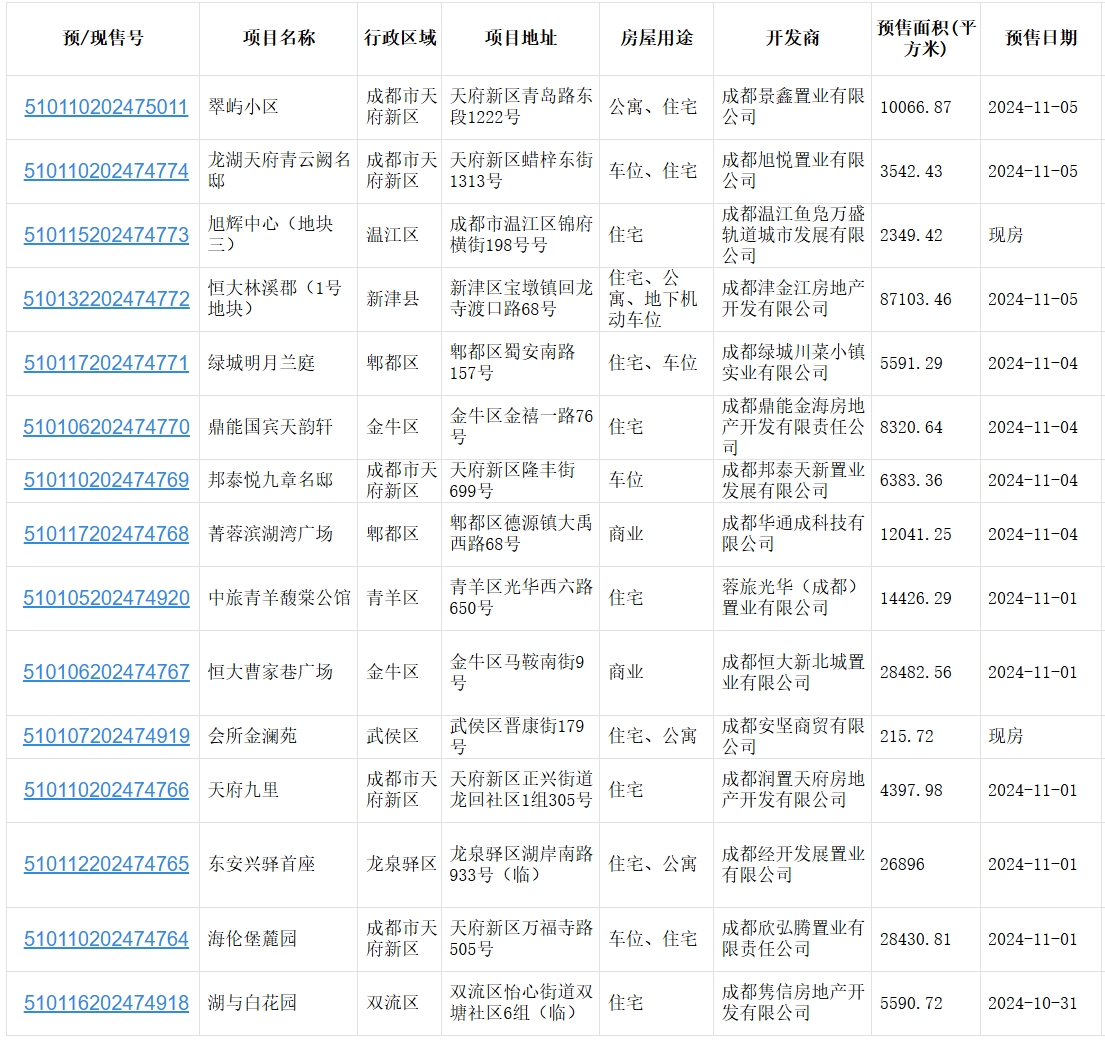Select project name 菁蓉滨湖湾广场

[270, 534]
